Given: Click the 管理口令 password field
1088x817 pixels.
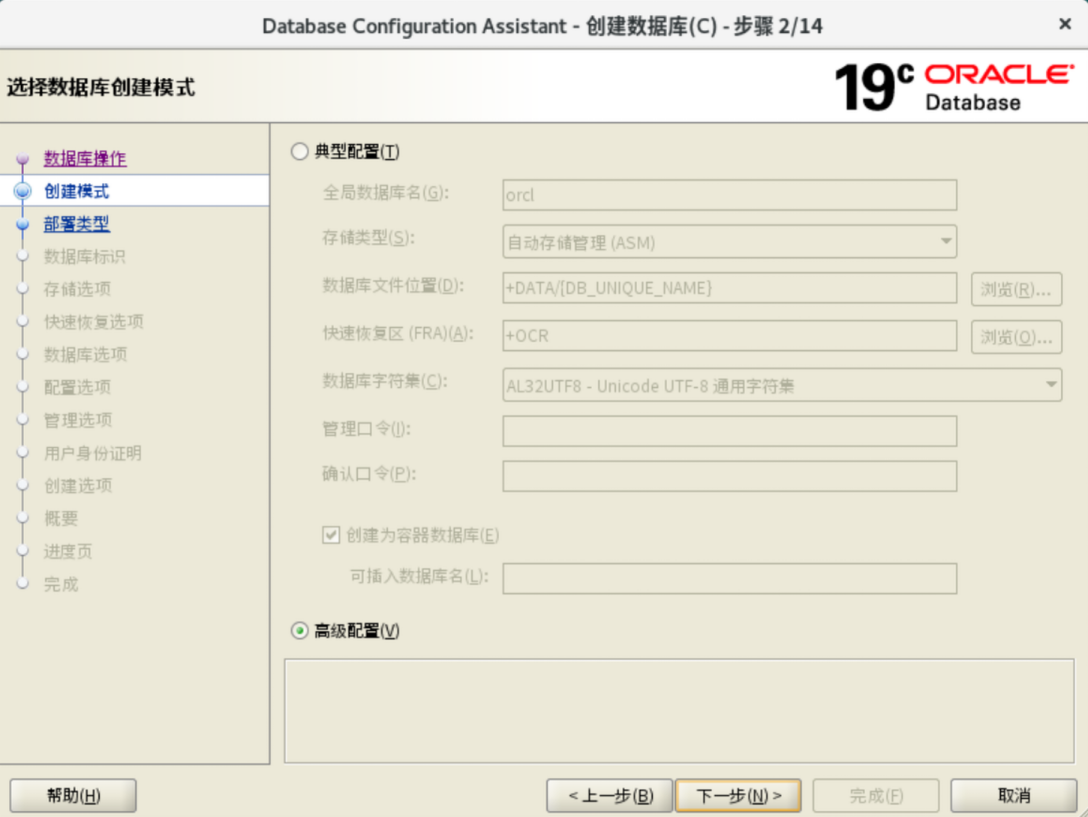Looking at the screenshot, I should [729, 431].
